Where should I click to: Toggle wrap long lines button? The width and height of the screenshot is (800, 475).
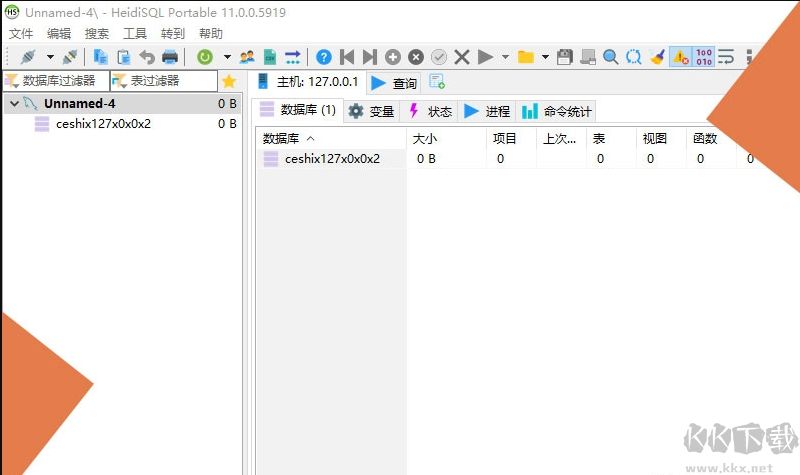726,57
